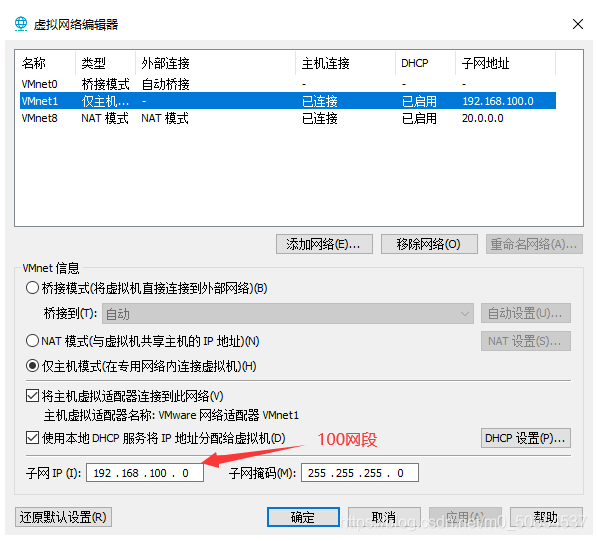Image resolution: width=597 pixels, height=541 pixels.
Task: Close the 虚拟网络编辑器 dialog
Action: tap(578, 24)
